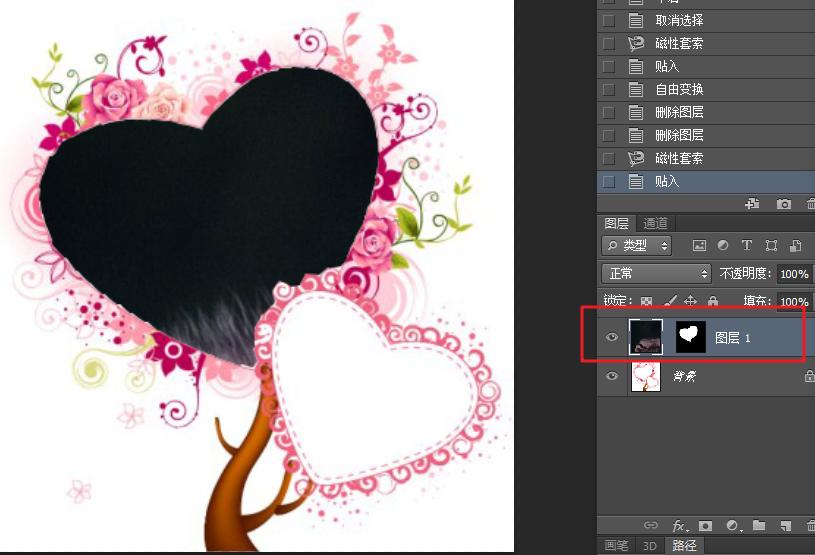Add a new adjustment layer from the half-circle icon
815x555 pixels.
[x=732, y=525]
